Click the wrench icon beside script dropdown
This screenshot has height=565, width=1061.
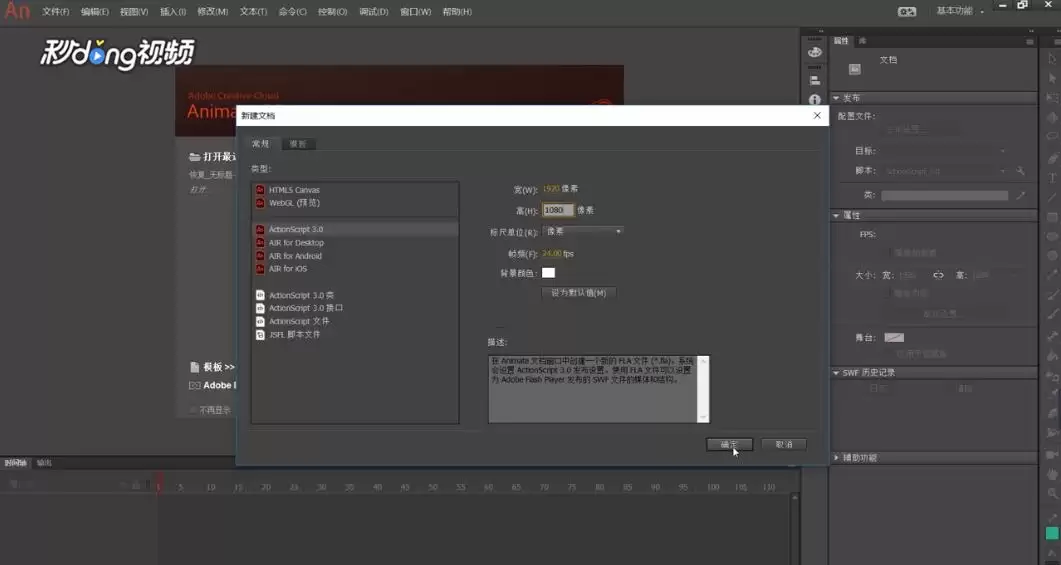tap(1020, 171)
